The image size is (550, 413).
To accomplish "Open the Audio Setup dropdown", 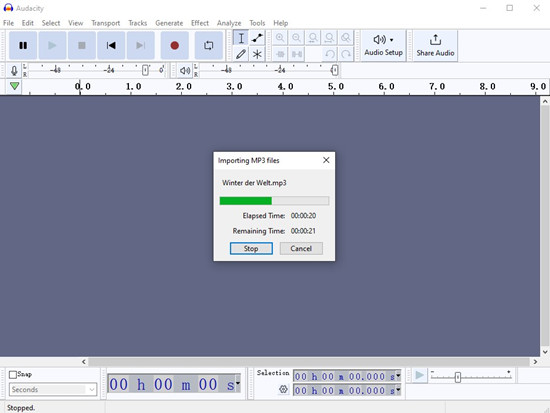I will [383, 46].
